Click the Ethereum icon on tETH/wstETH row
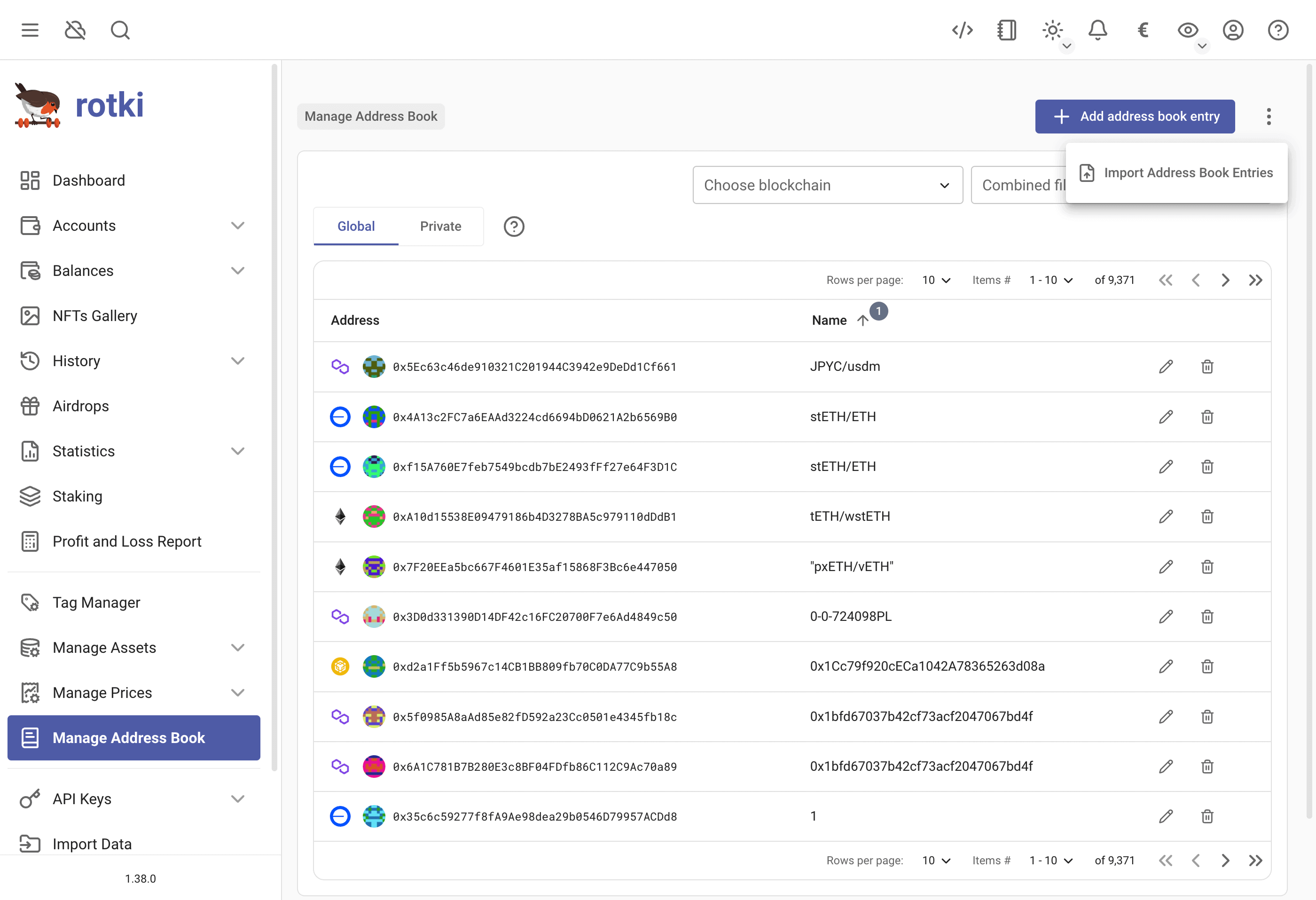This screenshot has width=1316, height=900. click(x=340, y=517)
